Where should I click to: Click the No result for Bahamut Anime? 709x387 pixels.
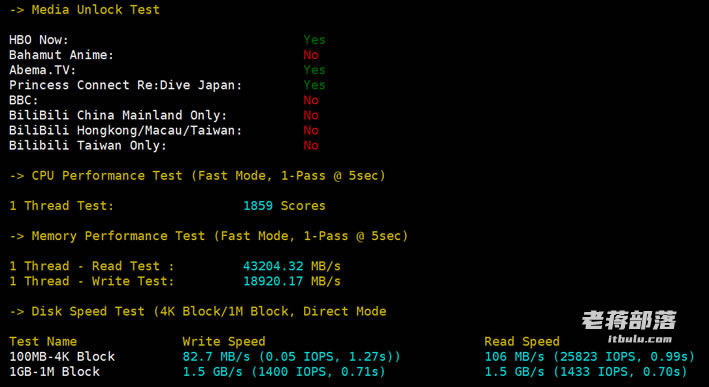tap(311, 55)
